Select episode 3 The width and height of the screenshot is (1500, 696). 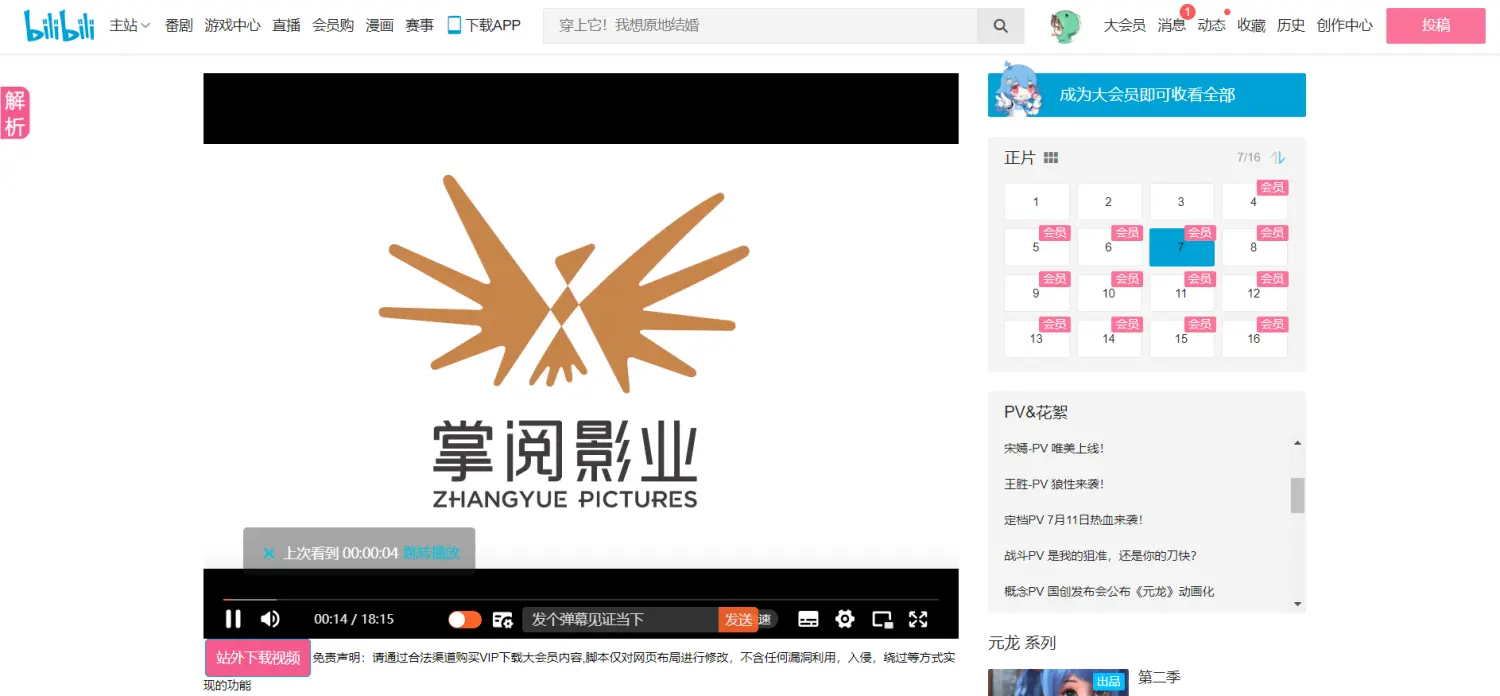point(1181,201)
